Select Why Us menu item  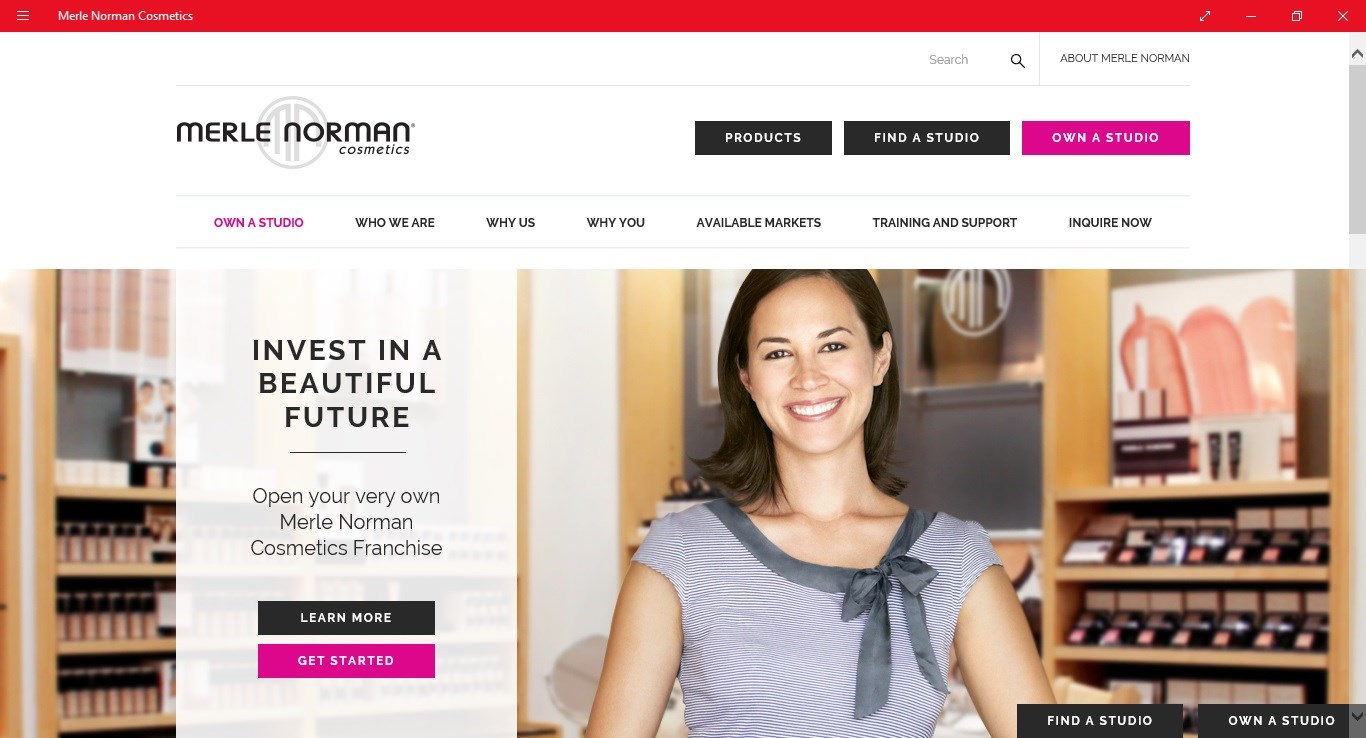[x=511, y=223]
